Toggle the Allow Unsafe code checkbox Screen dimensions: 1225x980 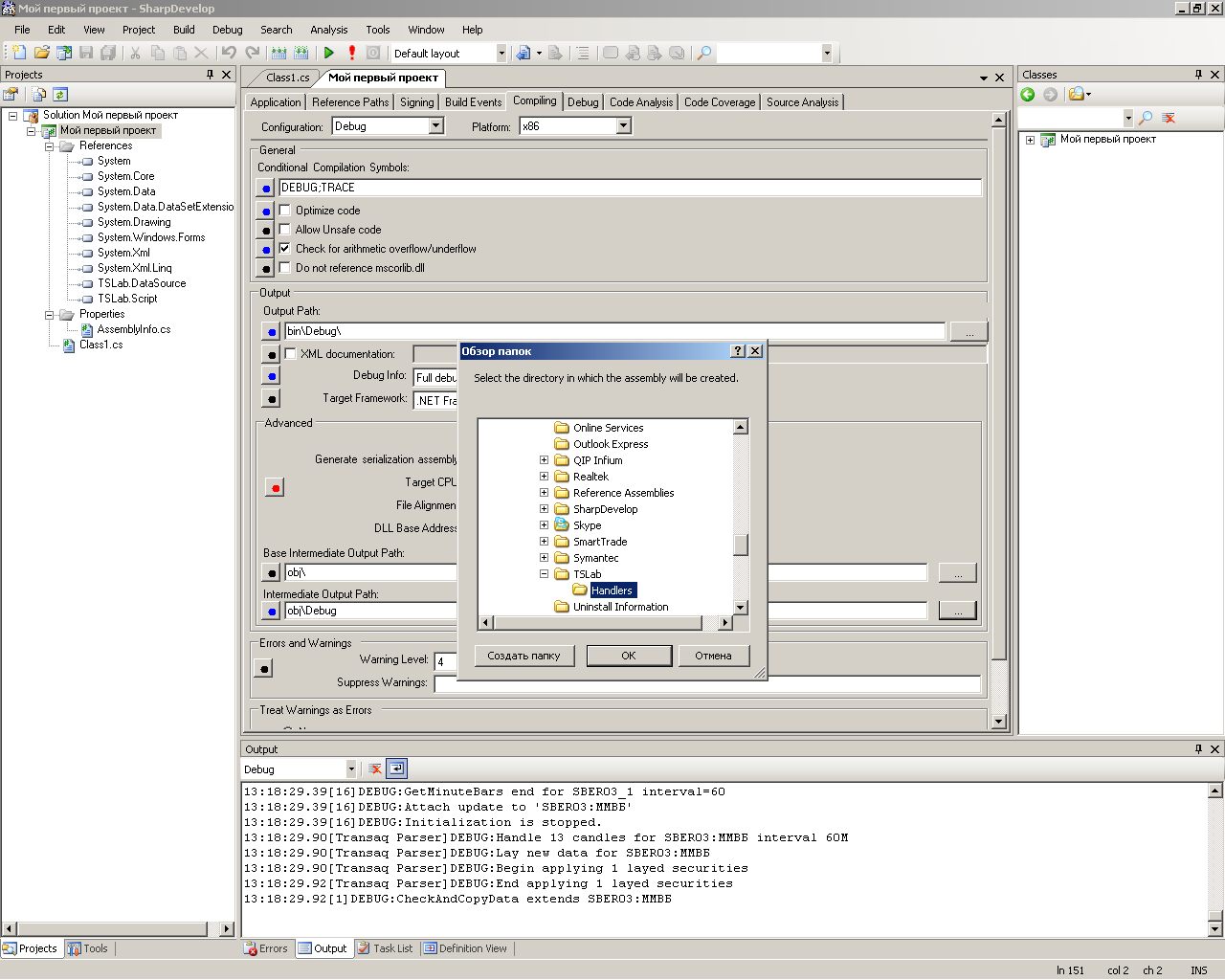tap(285, 230)
